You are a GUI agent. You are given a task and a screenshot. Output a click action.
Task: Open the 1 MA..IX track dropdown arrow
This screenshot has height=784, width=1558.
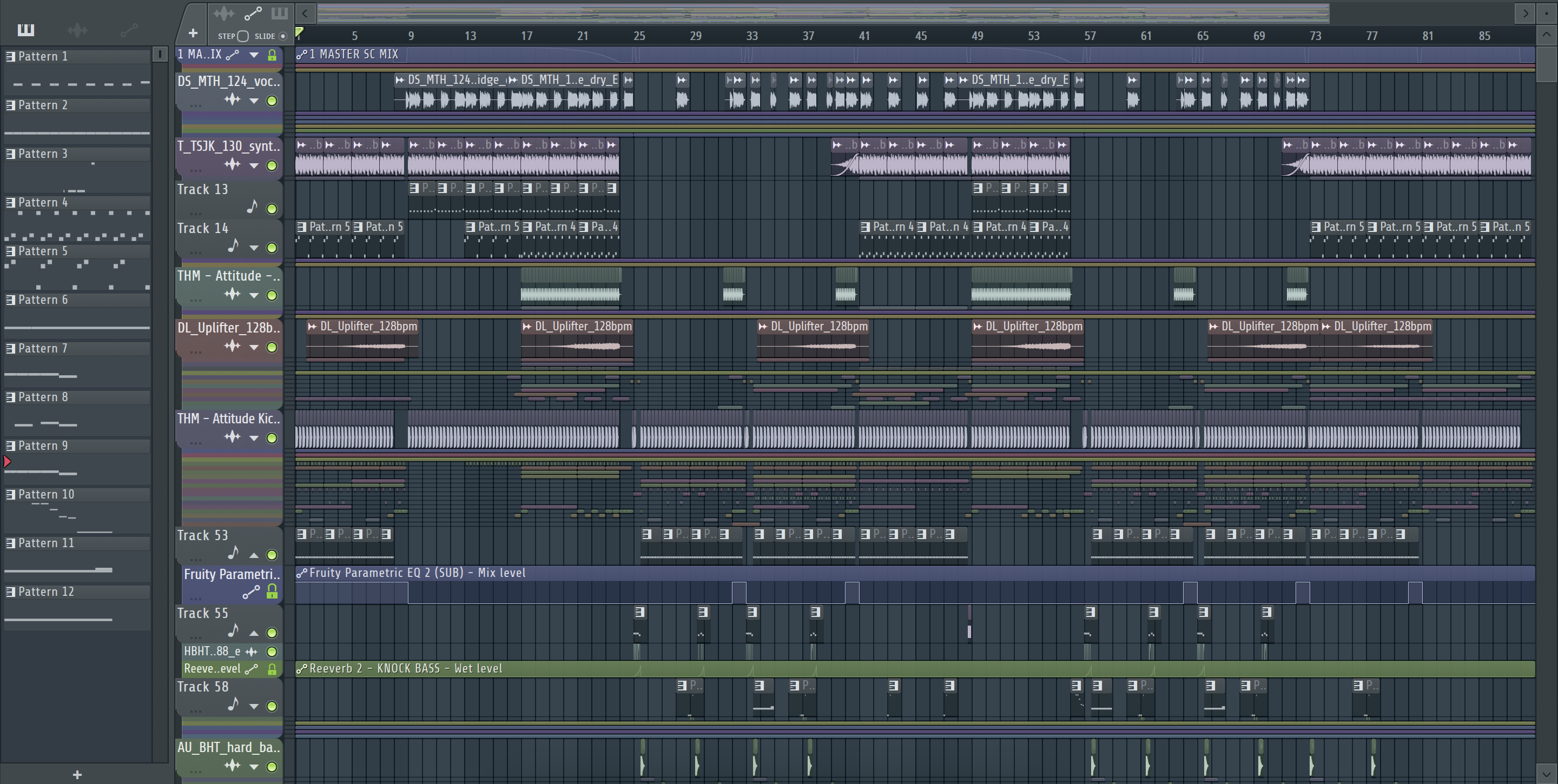click(x=254, y=55)
